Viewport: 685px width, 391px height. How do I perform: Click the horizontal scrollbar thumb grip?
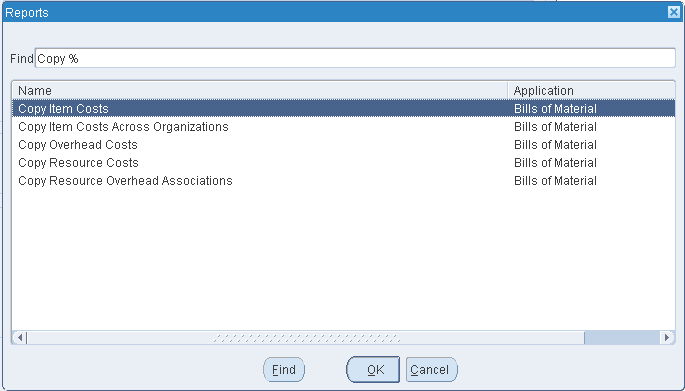coord(306,337)
